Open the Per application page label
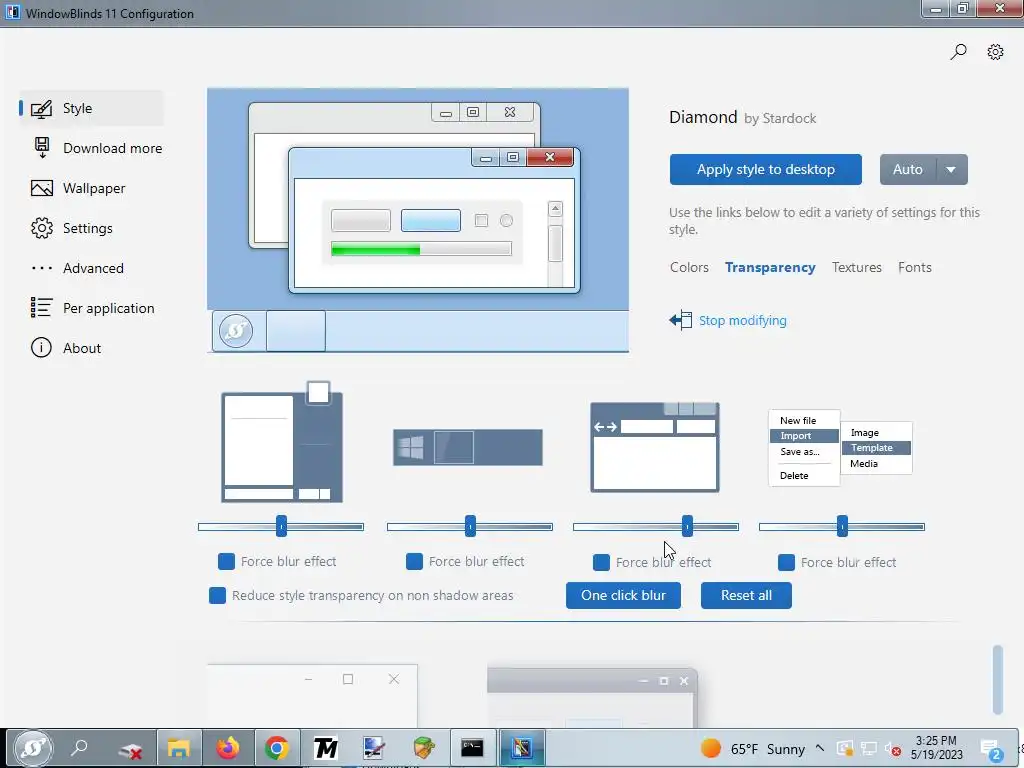This screenshot has width=1024, height=768. point(108,308)
